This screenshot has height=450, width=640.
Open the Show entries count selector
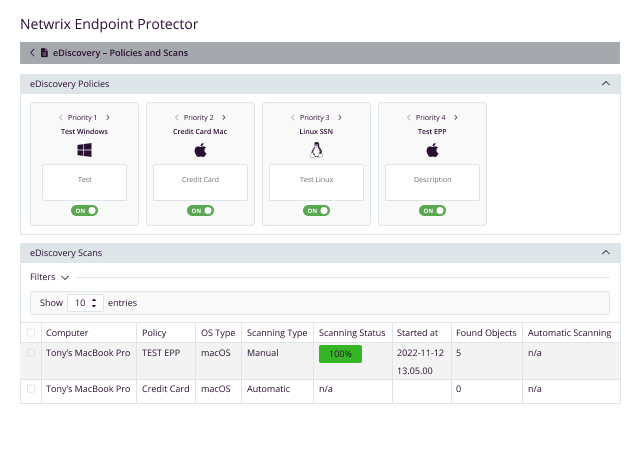coord(85,303)
